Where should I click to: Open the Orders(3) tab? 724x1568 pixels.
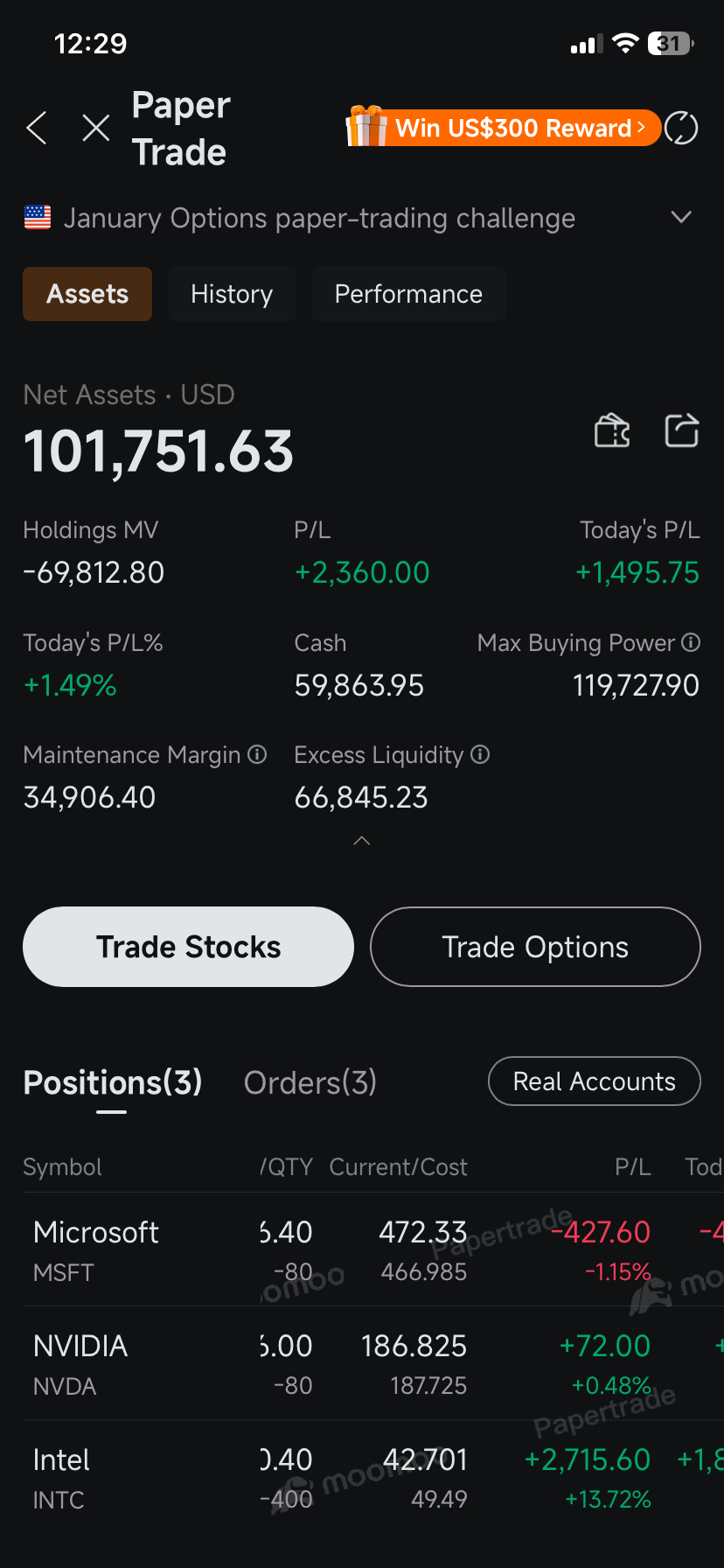pos(310,1082)
